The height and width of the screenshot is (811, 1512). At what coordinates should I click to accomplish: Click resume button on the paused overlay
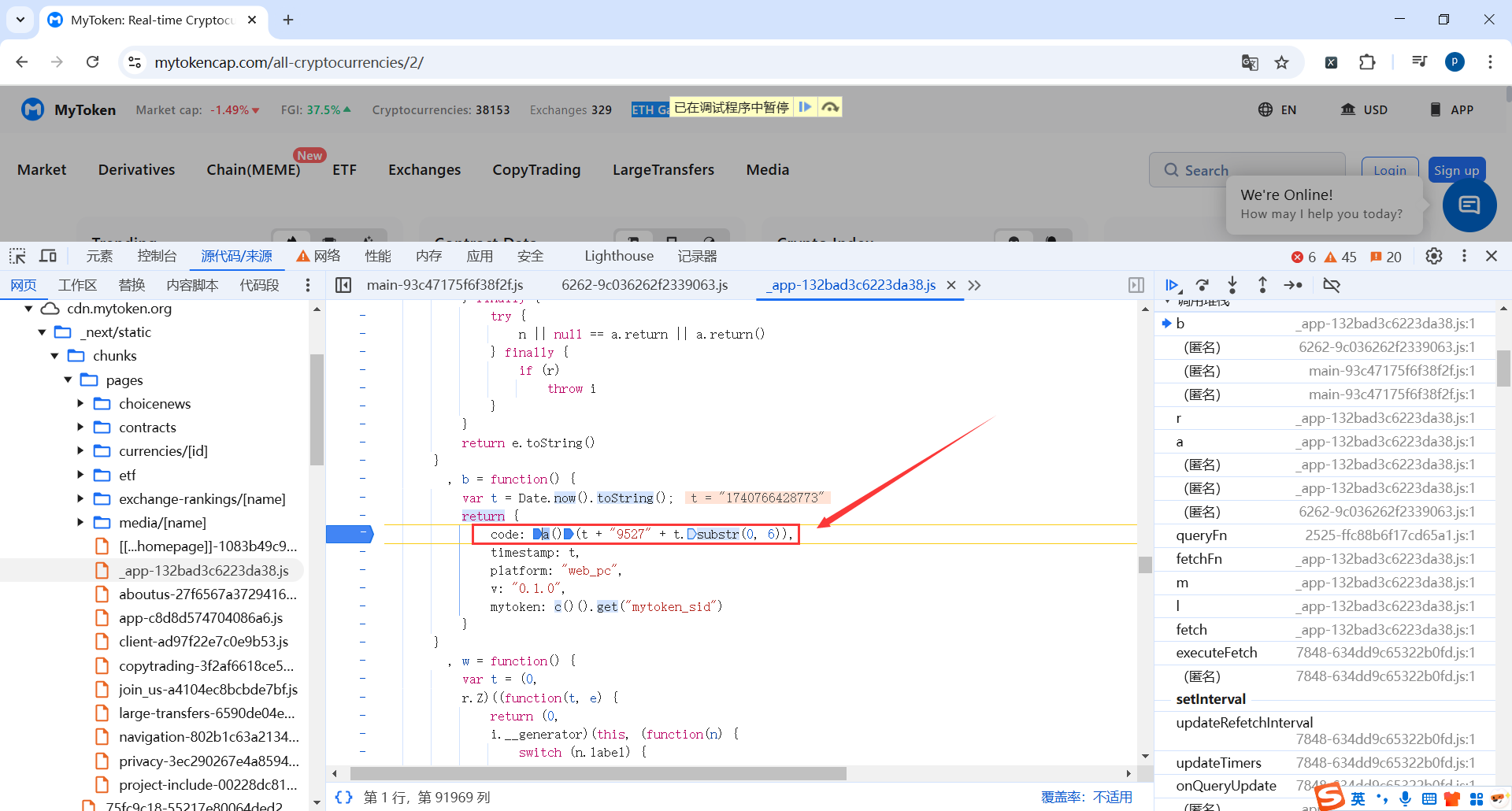click(x=805, y=107)
